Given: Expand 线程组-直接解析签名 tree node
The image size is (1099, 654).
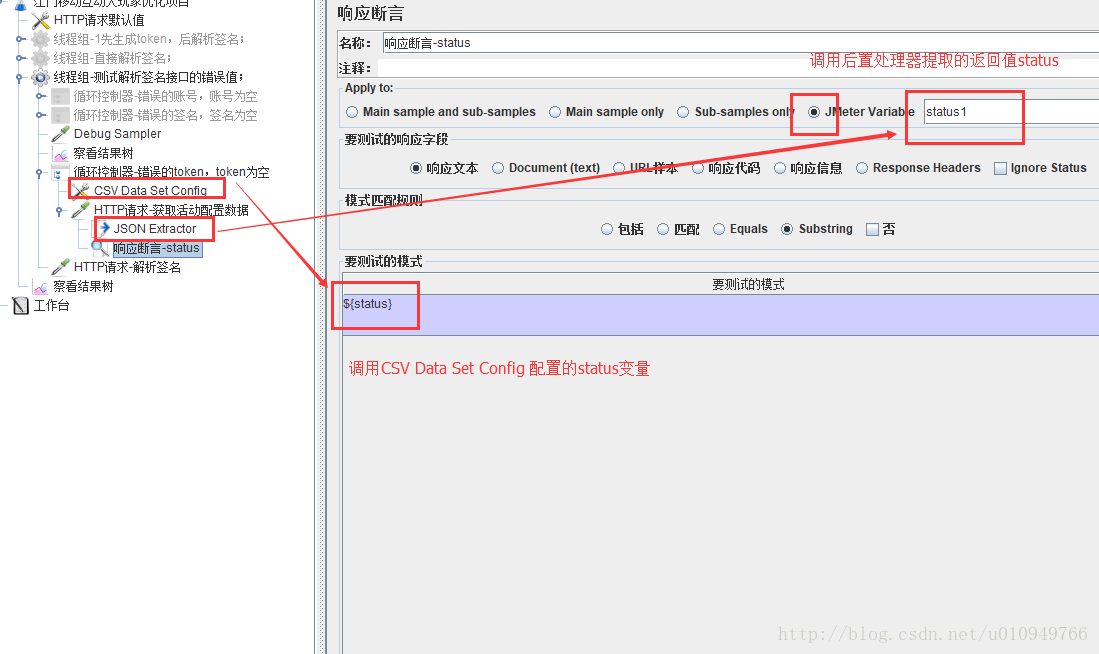Looking at the screenshot, I should pos(20,58).
